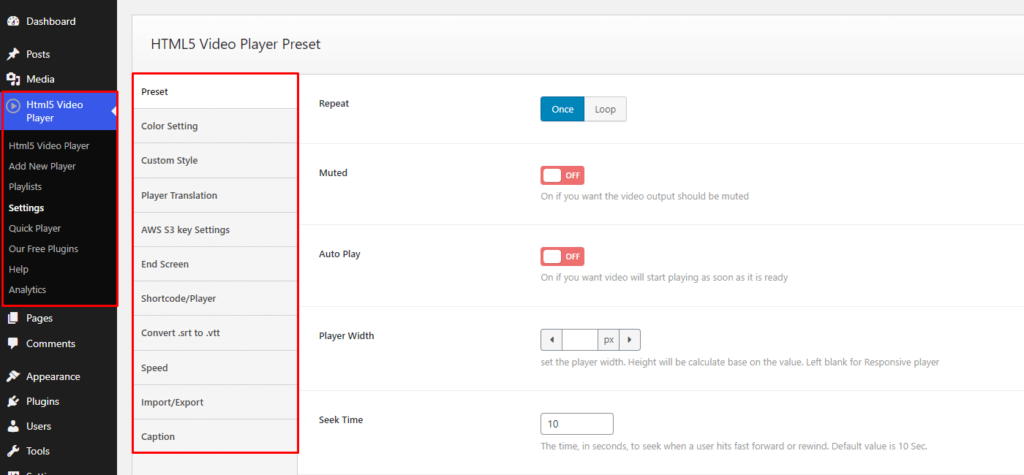Open the Speed settings tab
Viewport: 1024px width, 475px height.
pos(215,368)
